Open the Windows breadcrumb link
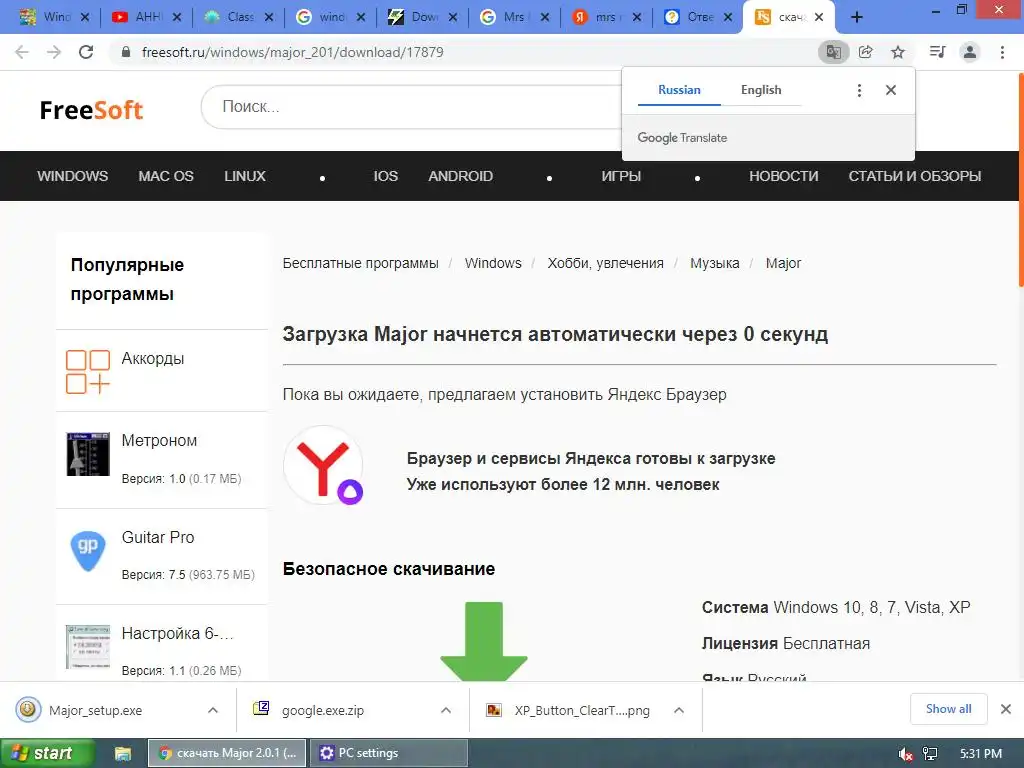 (x=493, y=263)
